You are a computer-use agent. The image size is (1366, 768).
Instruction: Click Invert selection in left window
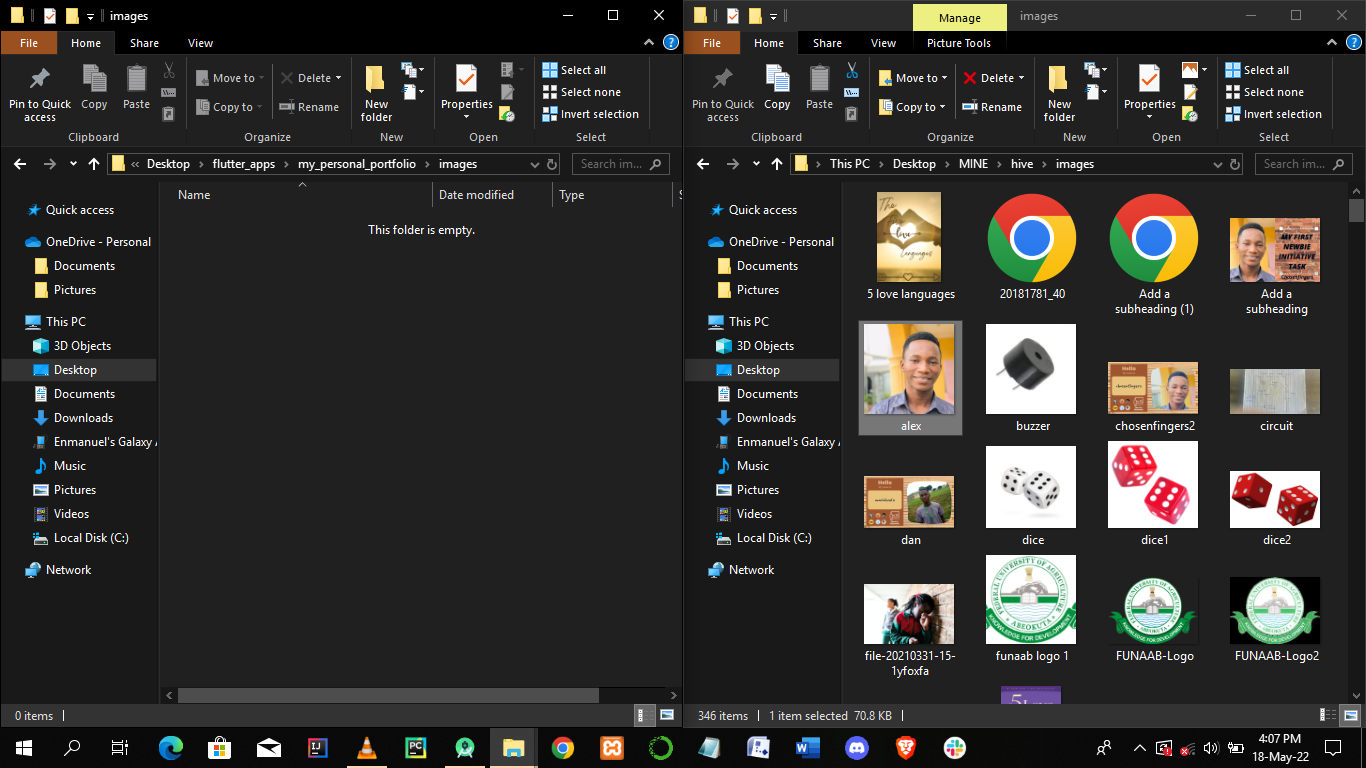591,114
